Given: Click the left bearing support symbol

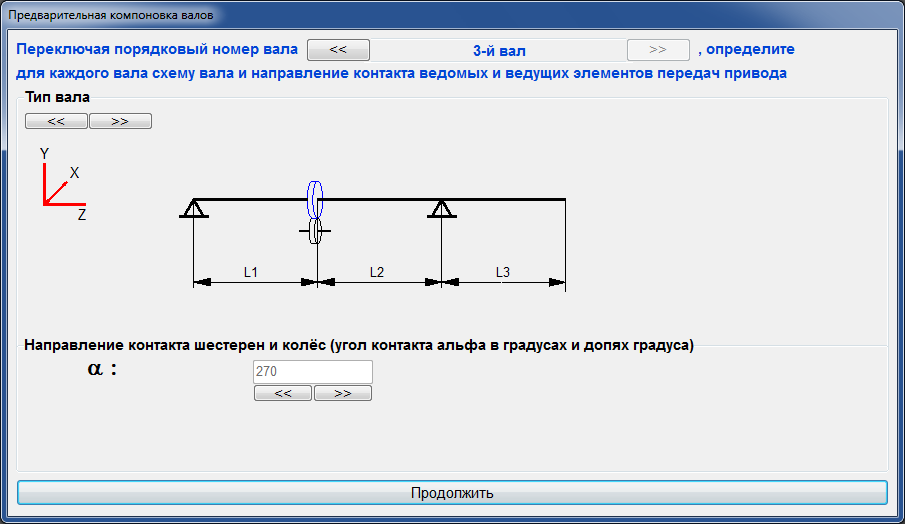Looking at the screenshot, I should [194, 208].
